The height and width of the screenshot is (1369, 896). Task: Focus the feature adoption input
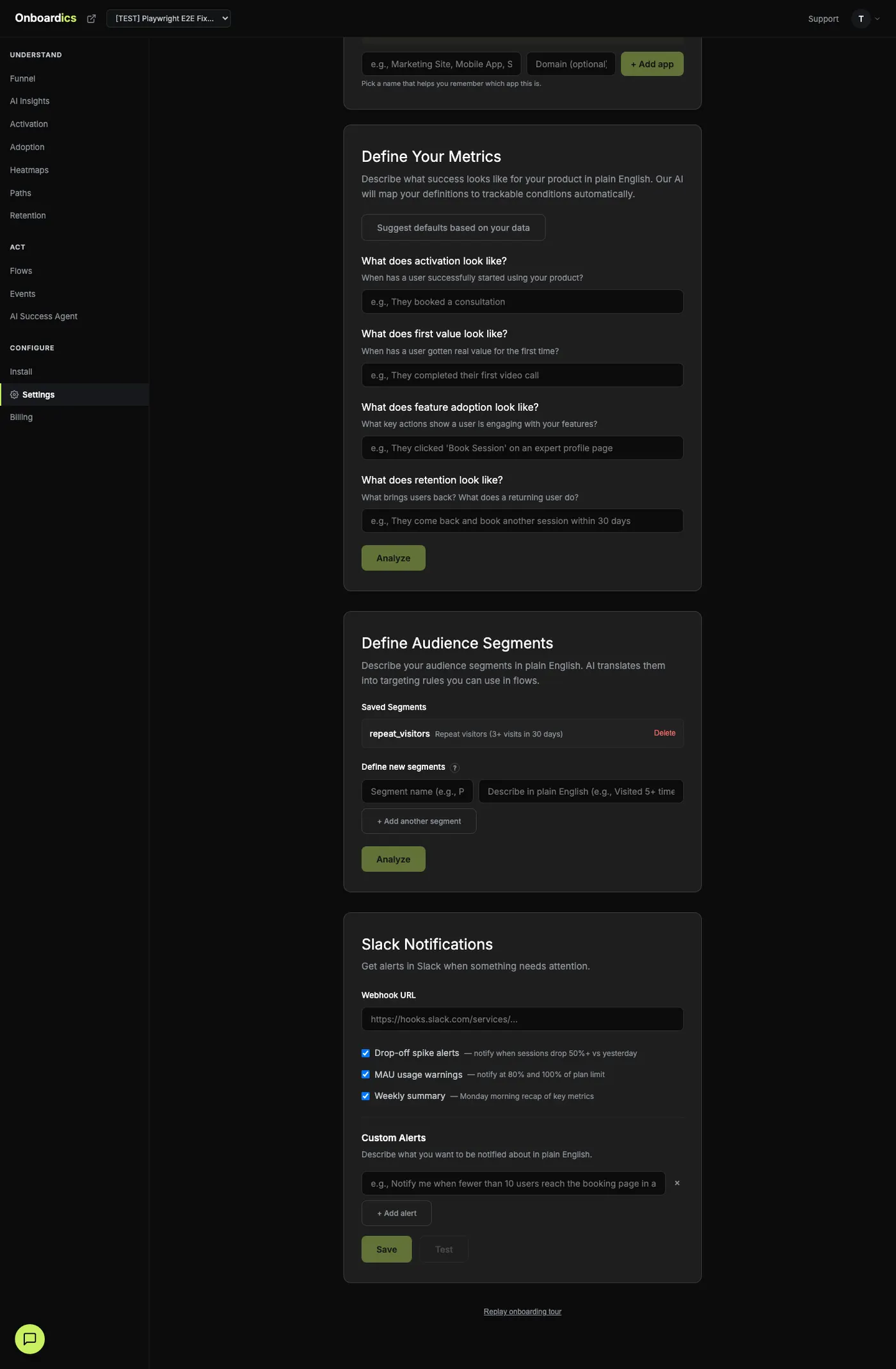coord(522,448)
